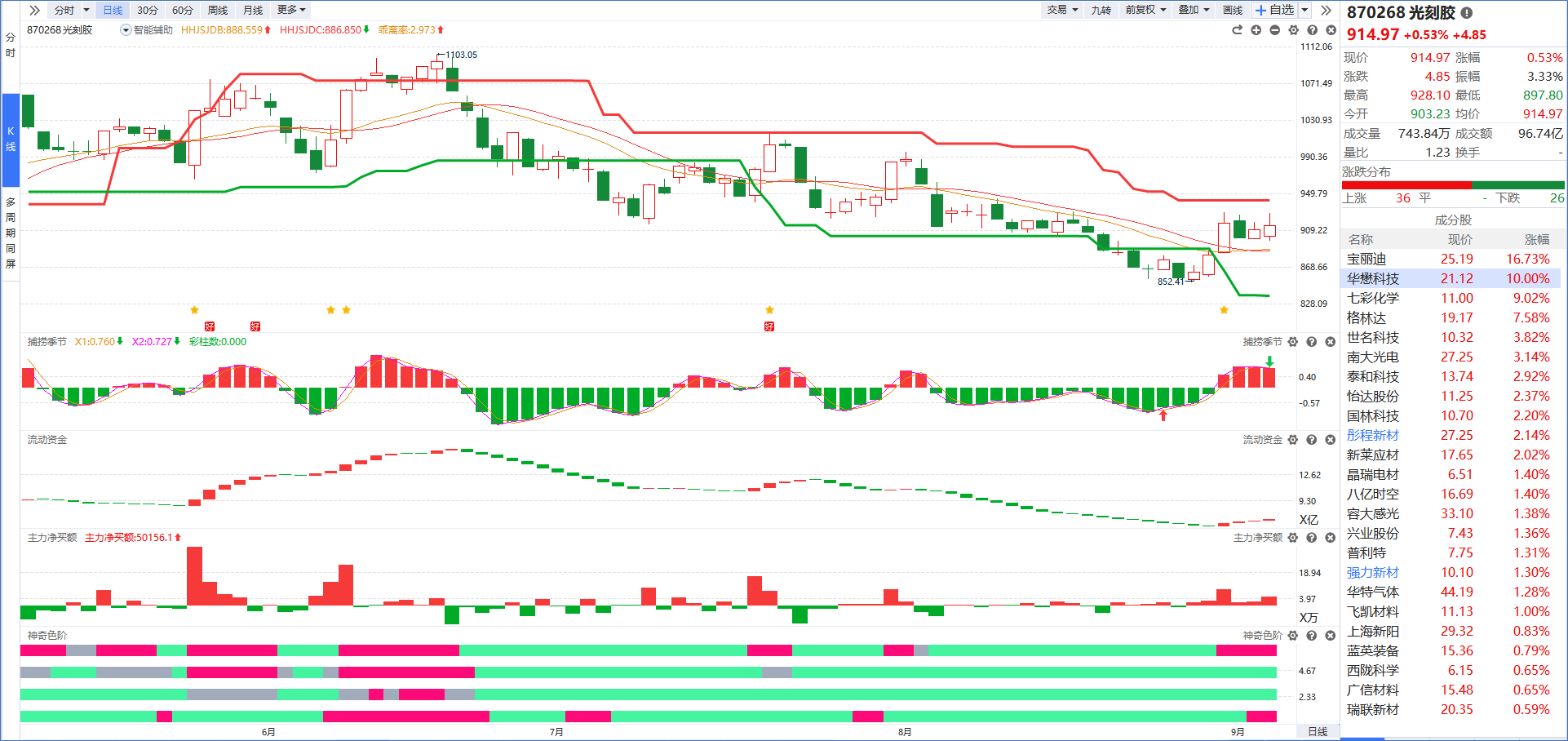The image size is (1568, 741).
Task: Click the info icon beside 光刻胶 title
Action: 1467,13
